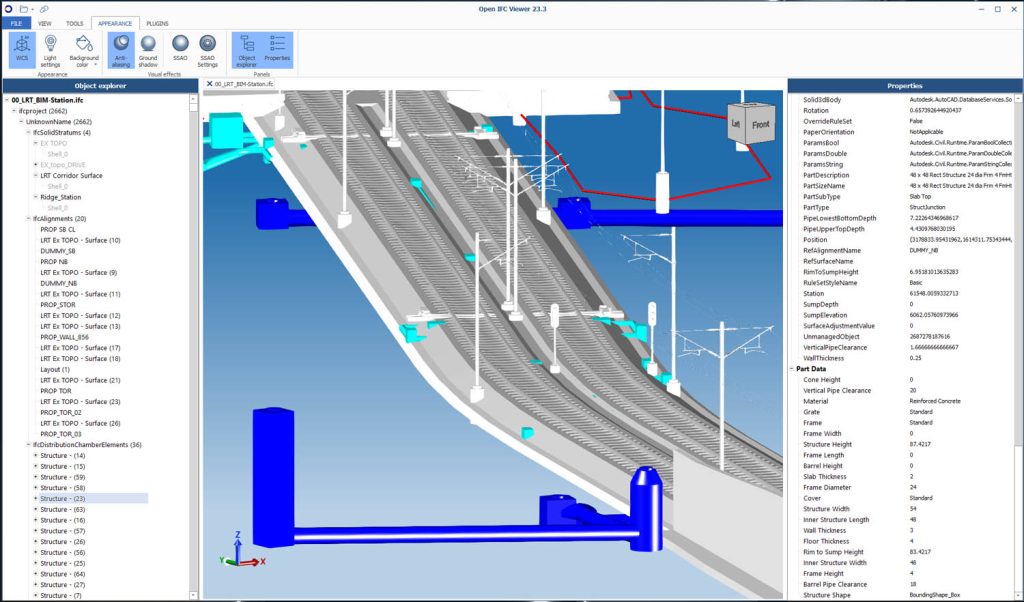Click the tall blue box structure in viewport
1024x602 pixels.
click(x=273, y=477)
